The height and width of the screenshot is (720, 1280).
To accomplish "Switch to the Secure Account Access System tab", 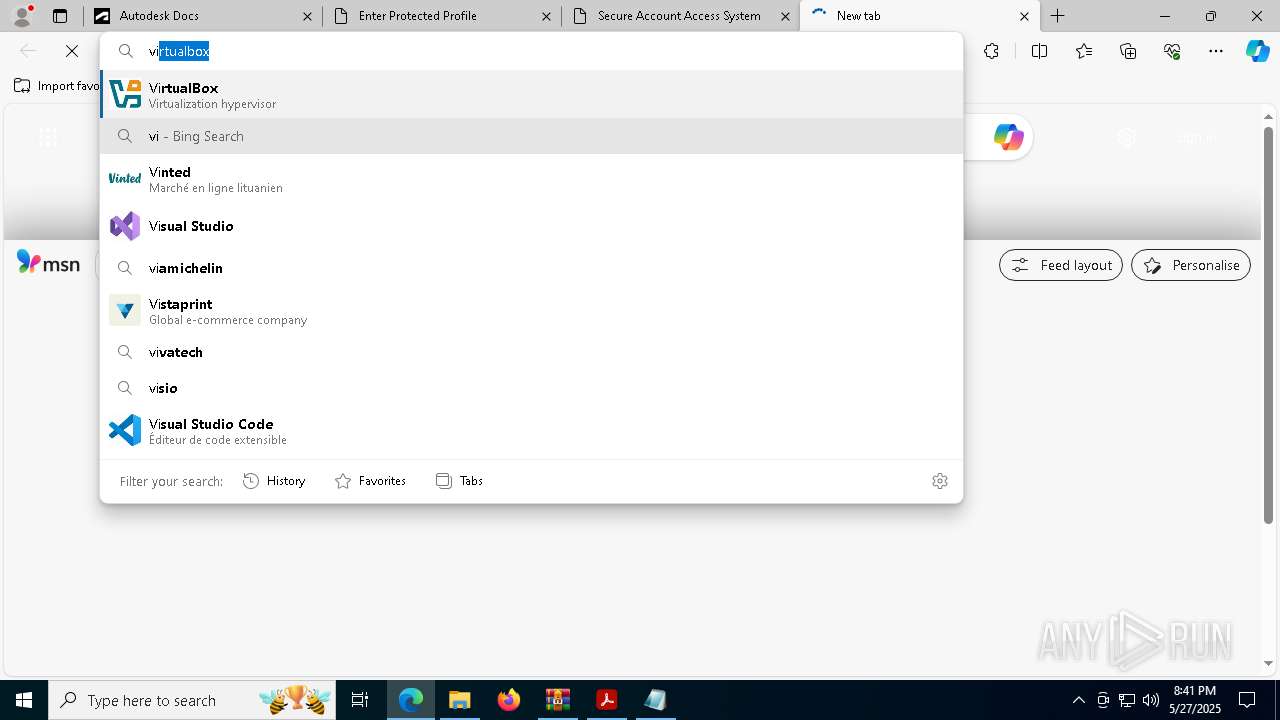I will 679,16.
